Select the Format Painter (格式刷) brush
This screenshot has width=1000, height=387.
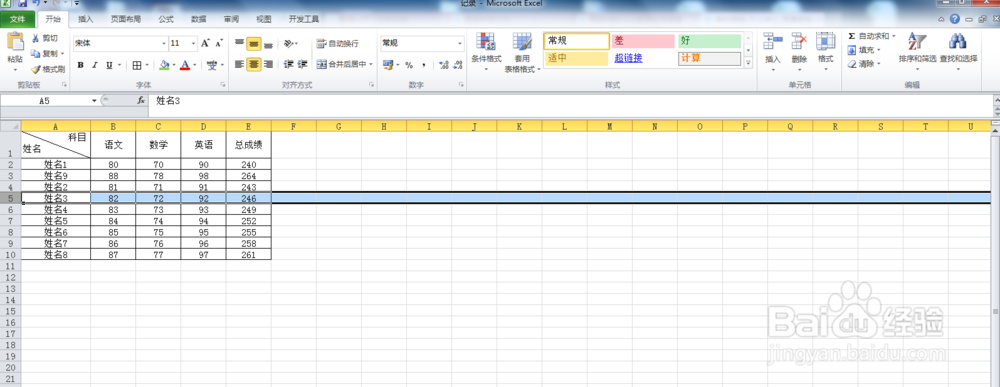click(x=36, y=69)
